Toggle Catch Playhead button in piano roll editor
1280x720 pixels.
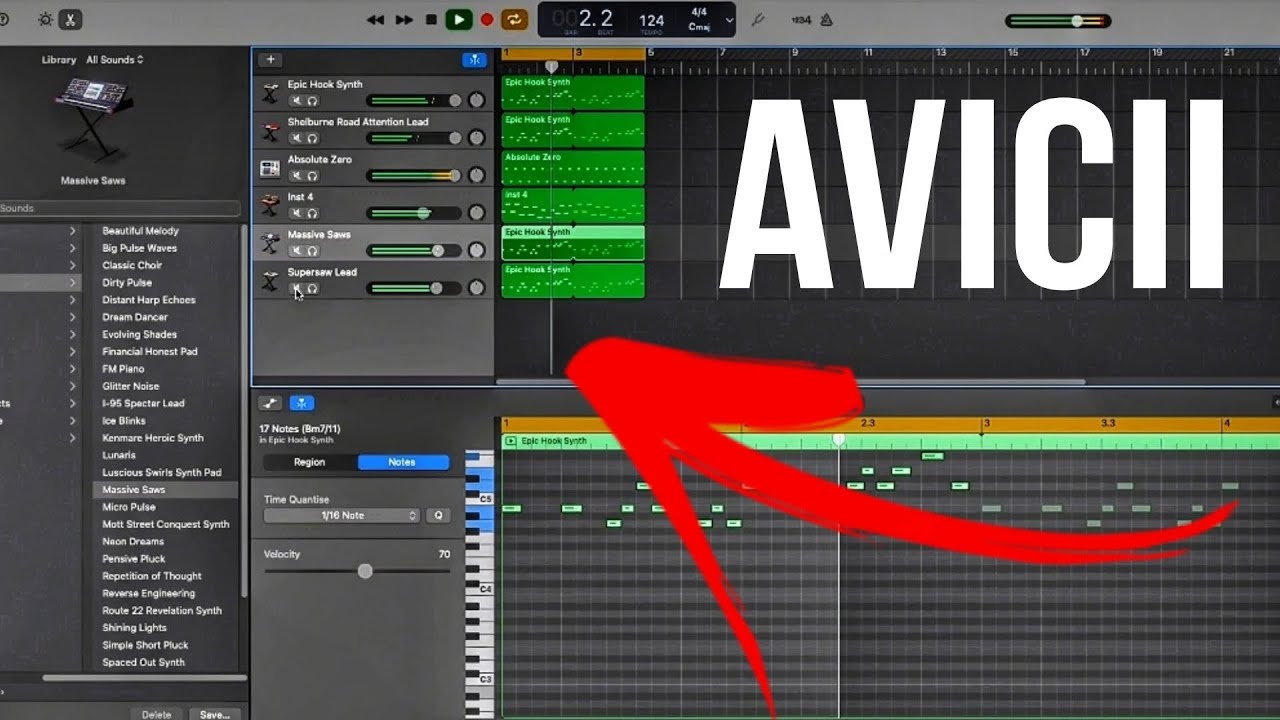[302, 403]
